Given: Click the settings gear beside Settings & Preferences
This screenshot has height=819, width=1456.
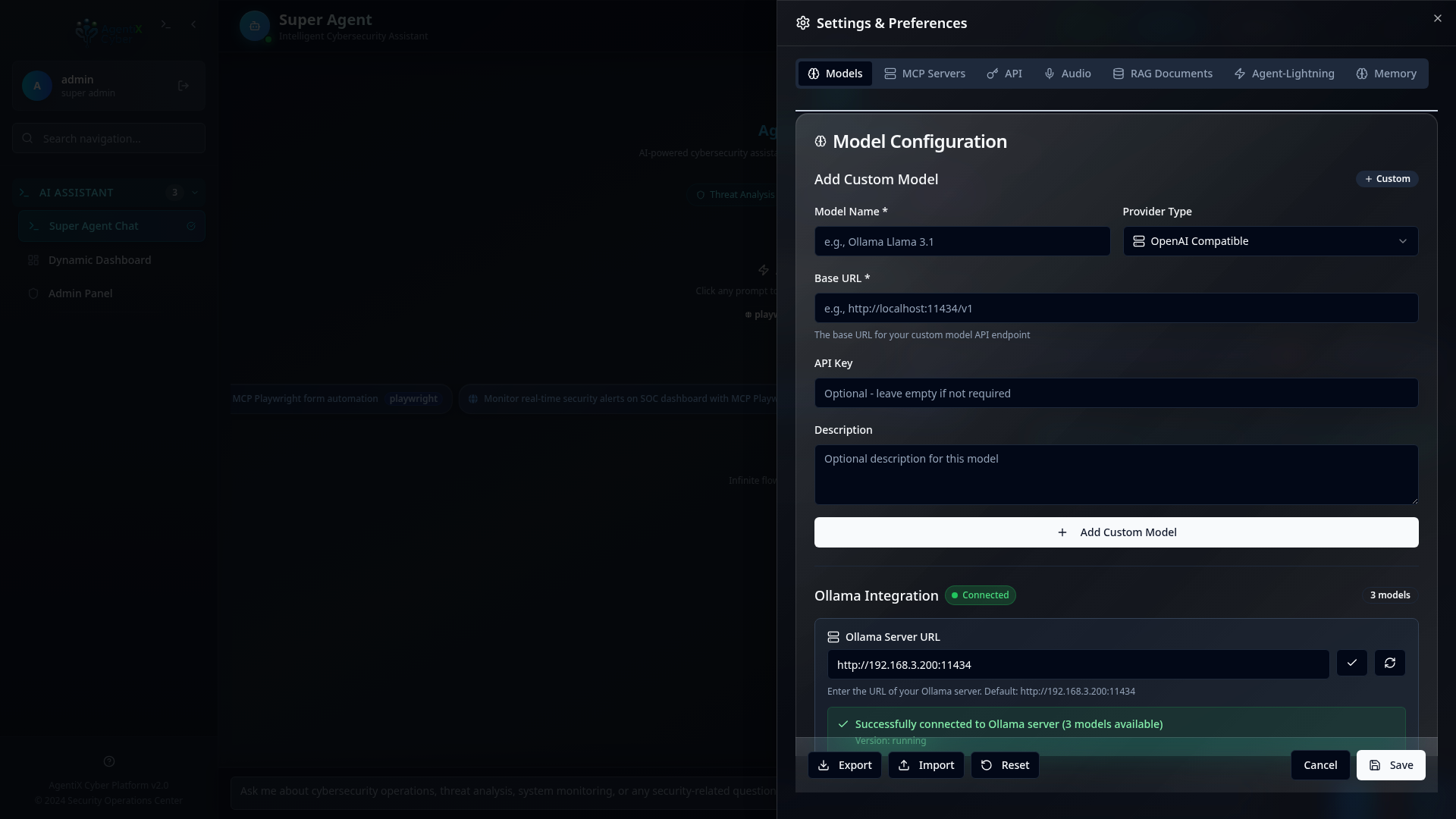Looking at the screenshot, I should point(802,23).
